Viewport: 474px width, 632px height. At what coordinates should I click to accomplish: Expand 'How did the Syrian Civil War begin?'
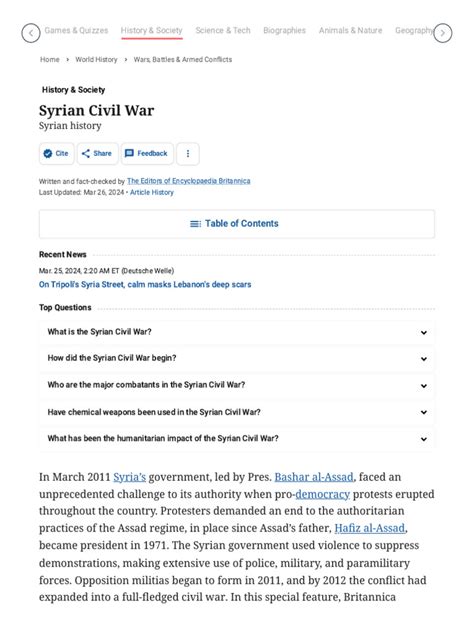coord(237,358)
